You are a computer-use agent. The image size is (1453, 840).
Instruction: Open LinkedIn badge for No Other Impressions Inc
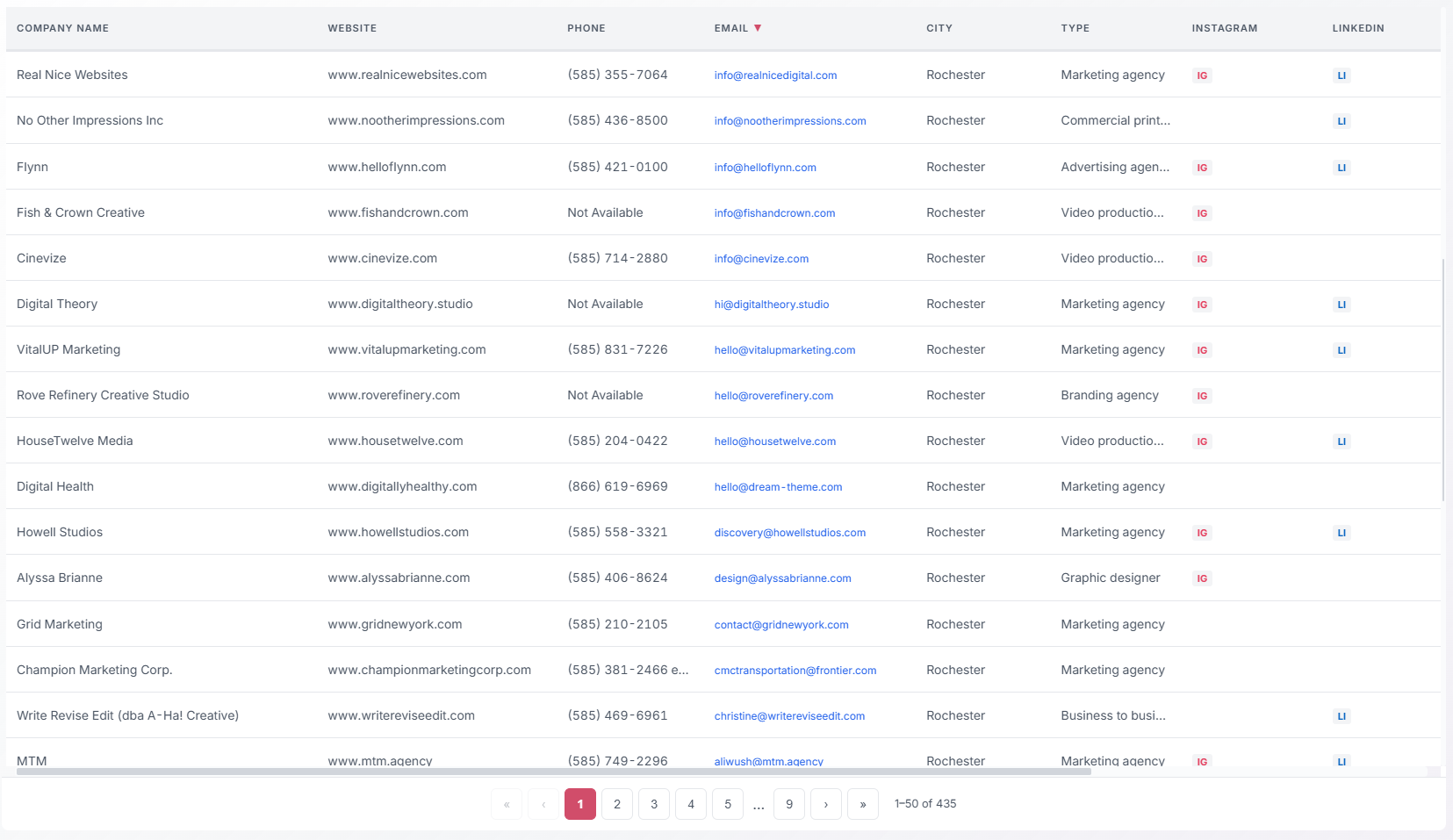[x=1342, y=121]
